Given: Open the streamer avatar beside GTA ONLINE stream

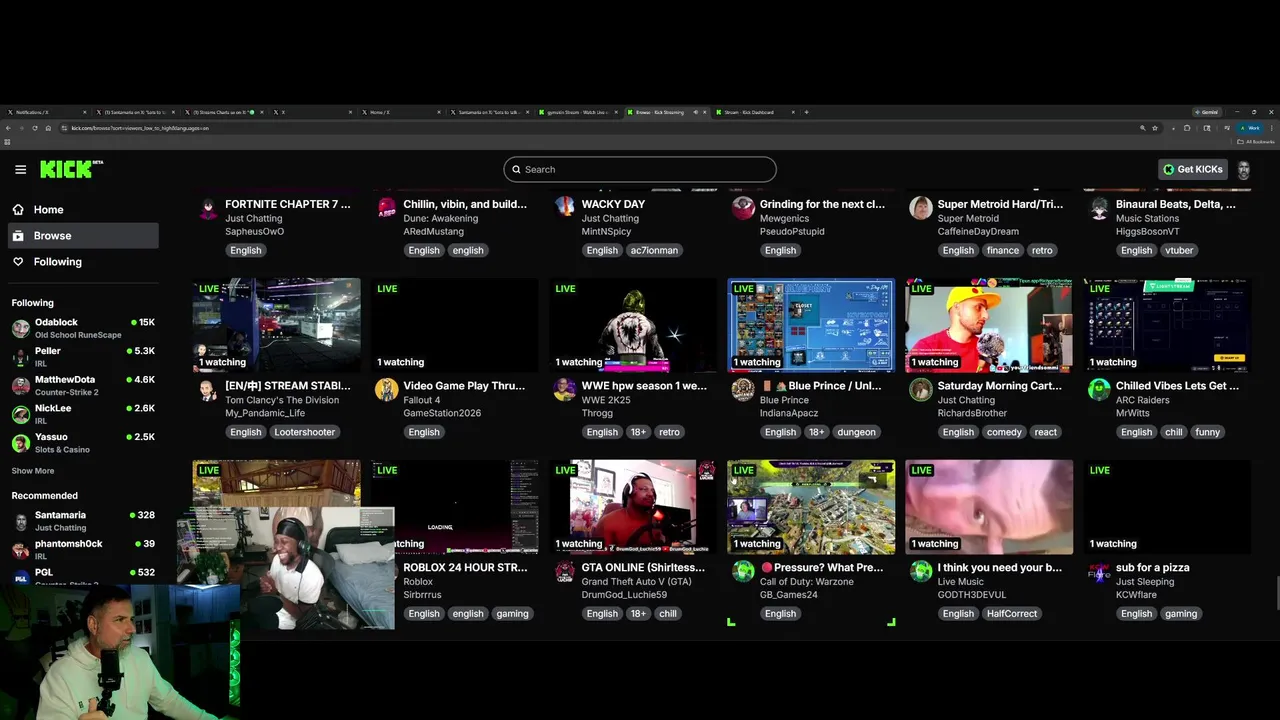Looking at the screenshot, I should 565,571.
